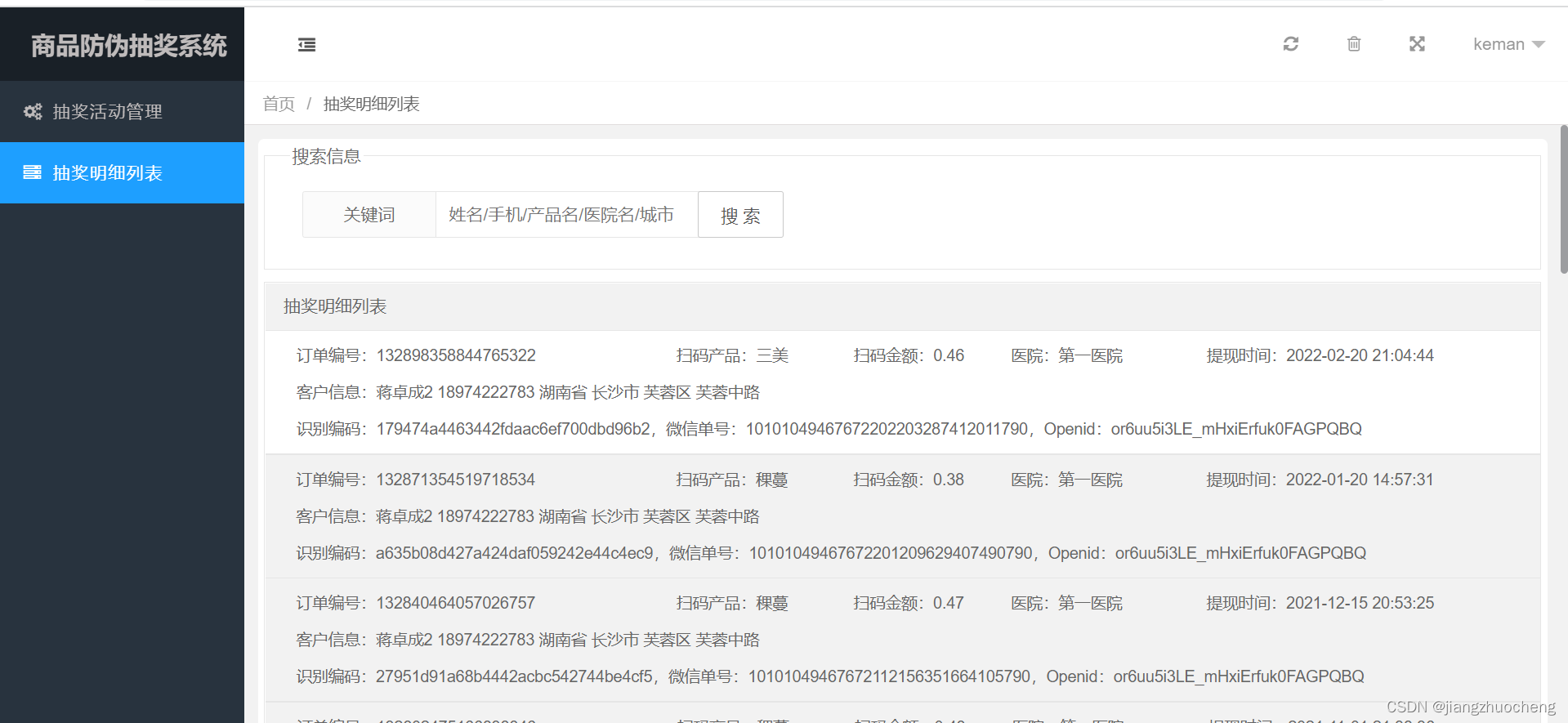Toggle fullscreen with the expand arrows icon
This screenshot has height=723, width=1568.
pyautogui.click(x=1417, y=44)
